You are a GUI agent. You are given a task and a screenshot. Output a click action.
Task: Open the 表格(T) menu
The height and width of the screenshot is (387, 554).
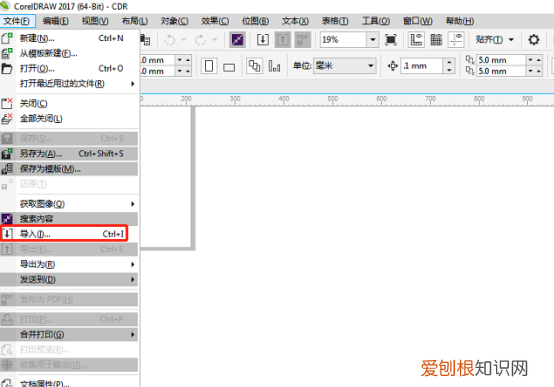click(x=335, y=21)
